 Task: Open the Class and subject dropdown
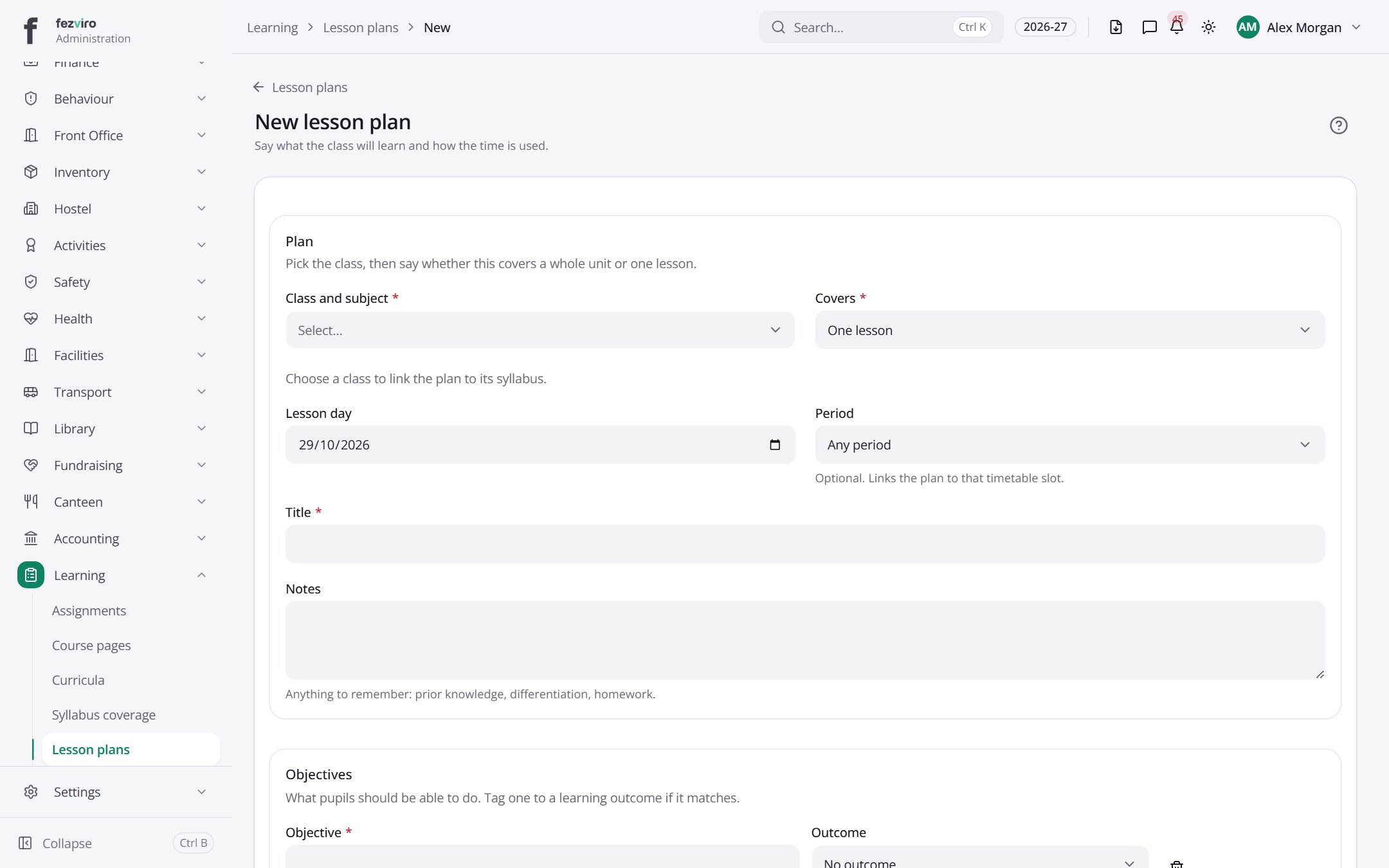click(540, 330)
